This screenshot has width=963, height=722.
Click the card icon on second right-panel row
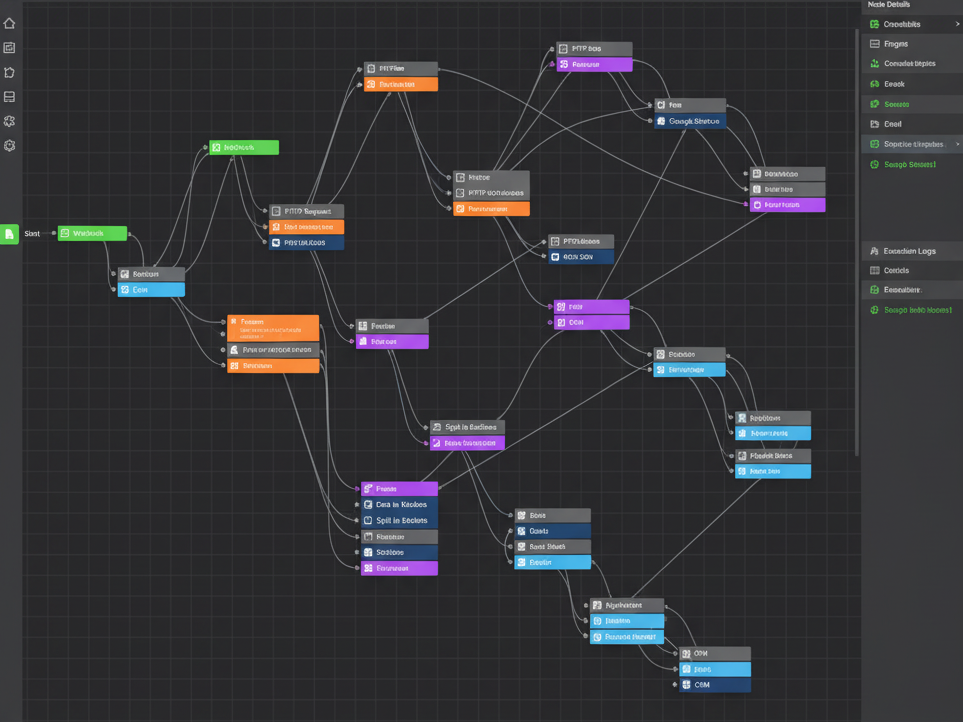(875, 44)
